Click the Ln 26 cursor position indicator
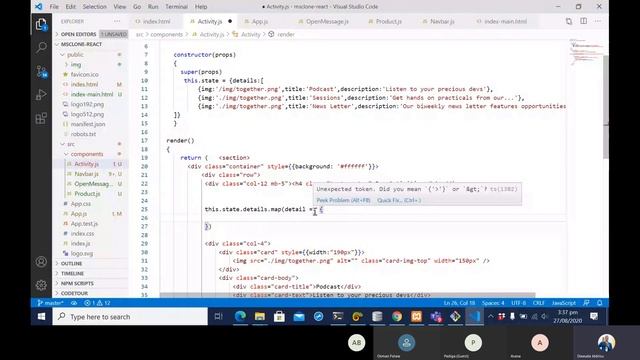The image size is (640, 360). [x=460, y=303]
